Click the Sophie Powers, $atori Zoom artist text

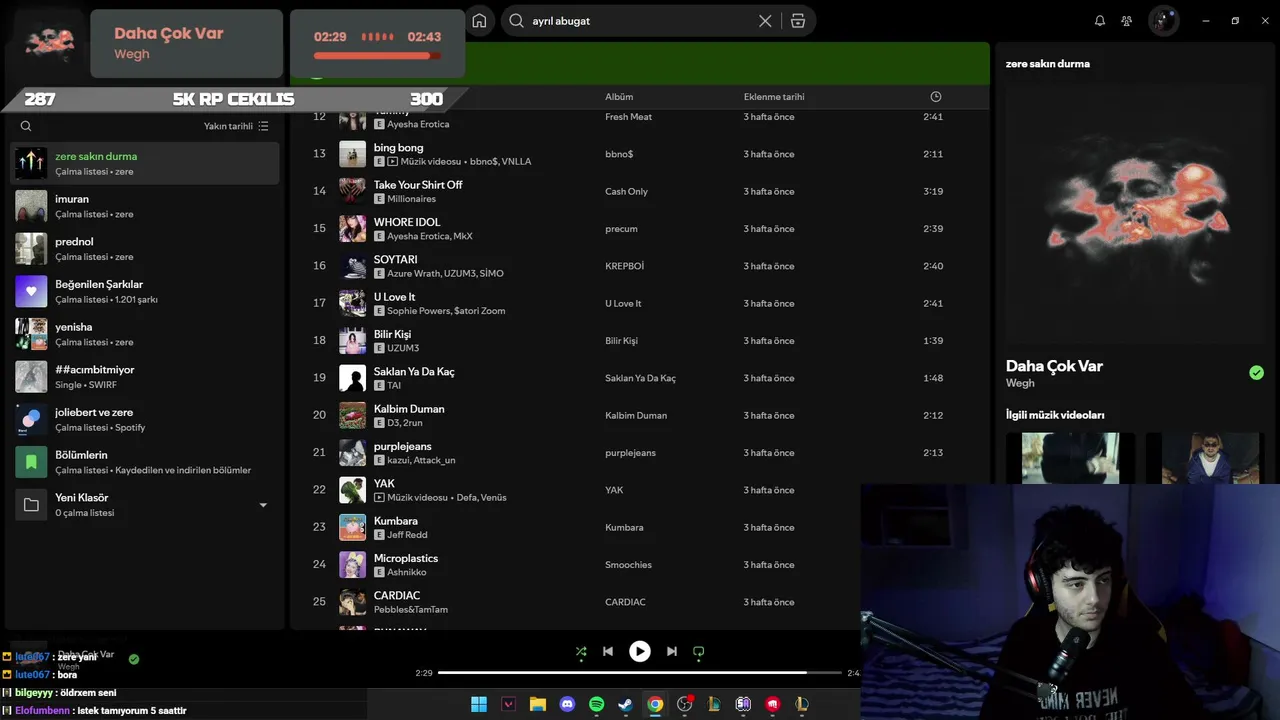click(x=446, y=311)
